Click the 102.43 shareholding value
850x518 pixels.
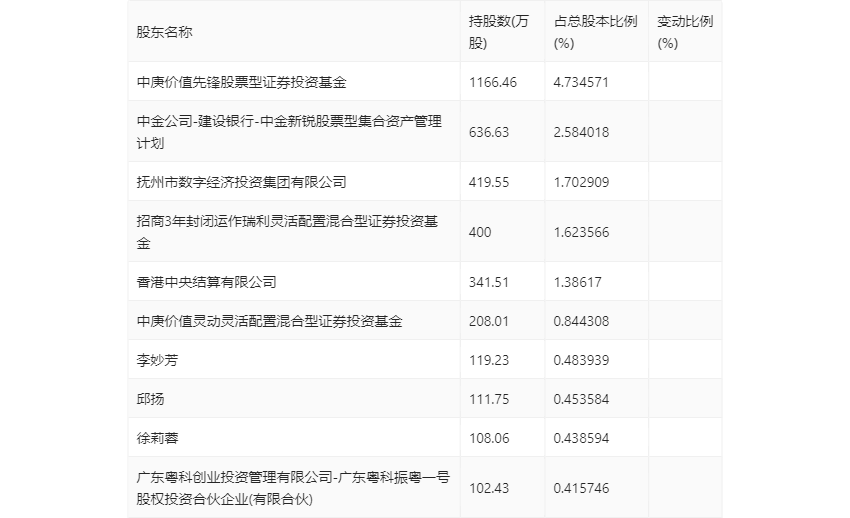[x=489, y=488]
